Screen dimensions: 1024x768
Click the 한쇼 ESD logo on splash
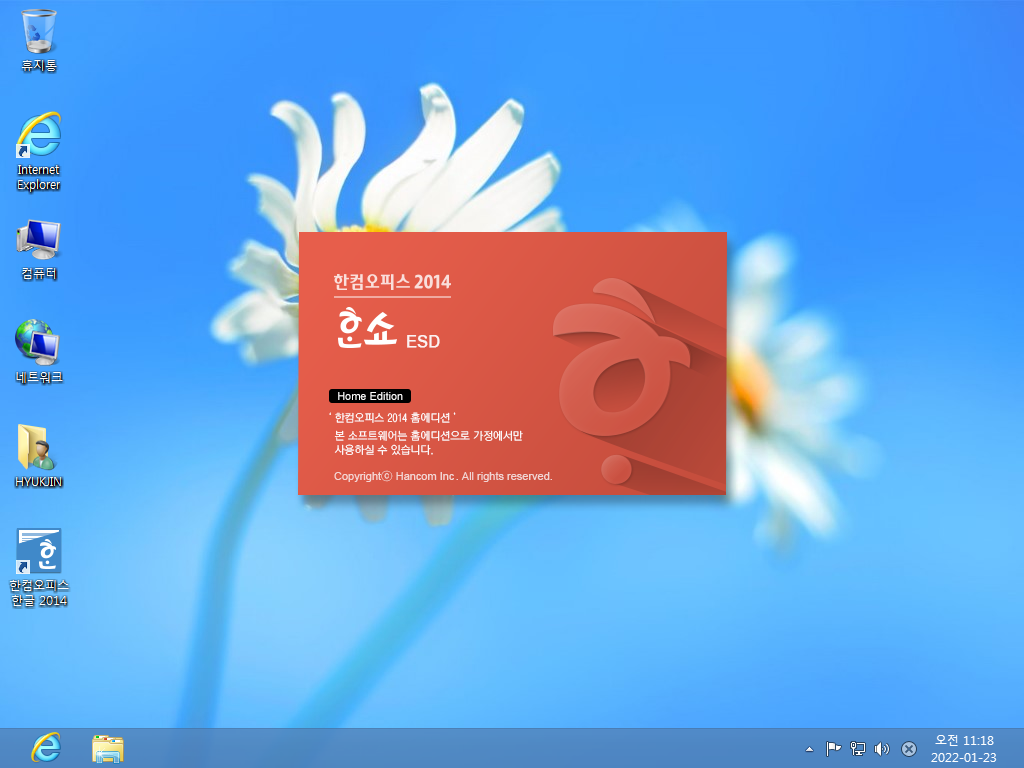pyautogui.click(x=389, y=329)
